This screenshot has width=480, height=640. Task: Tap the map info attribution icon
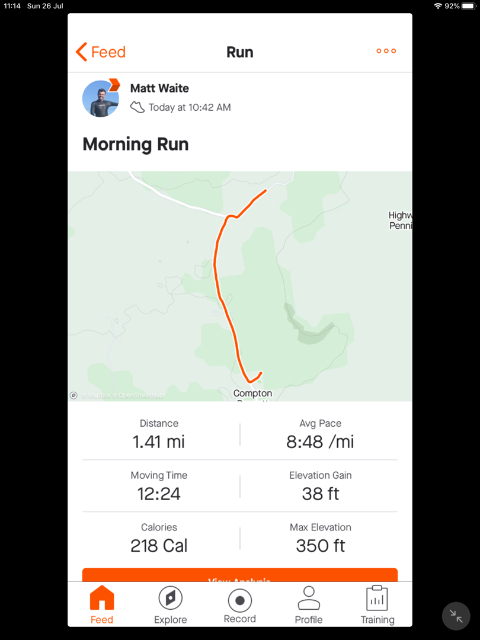click(74, 395)
